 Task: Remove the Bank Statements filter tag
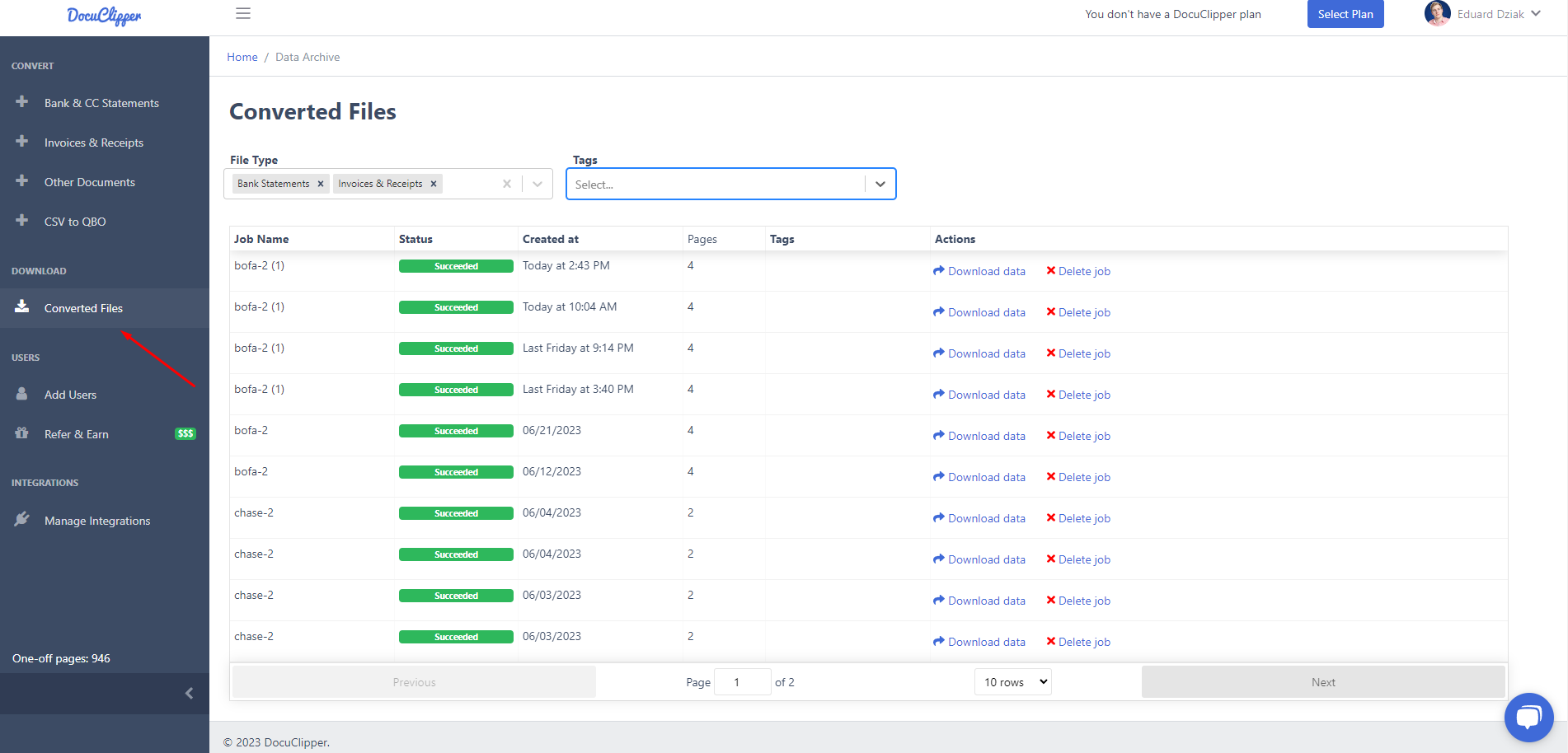tap(322, 183)
